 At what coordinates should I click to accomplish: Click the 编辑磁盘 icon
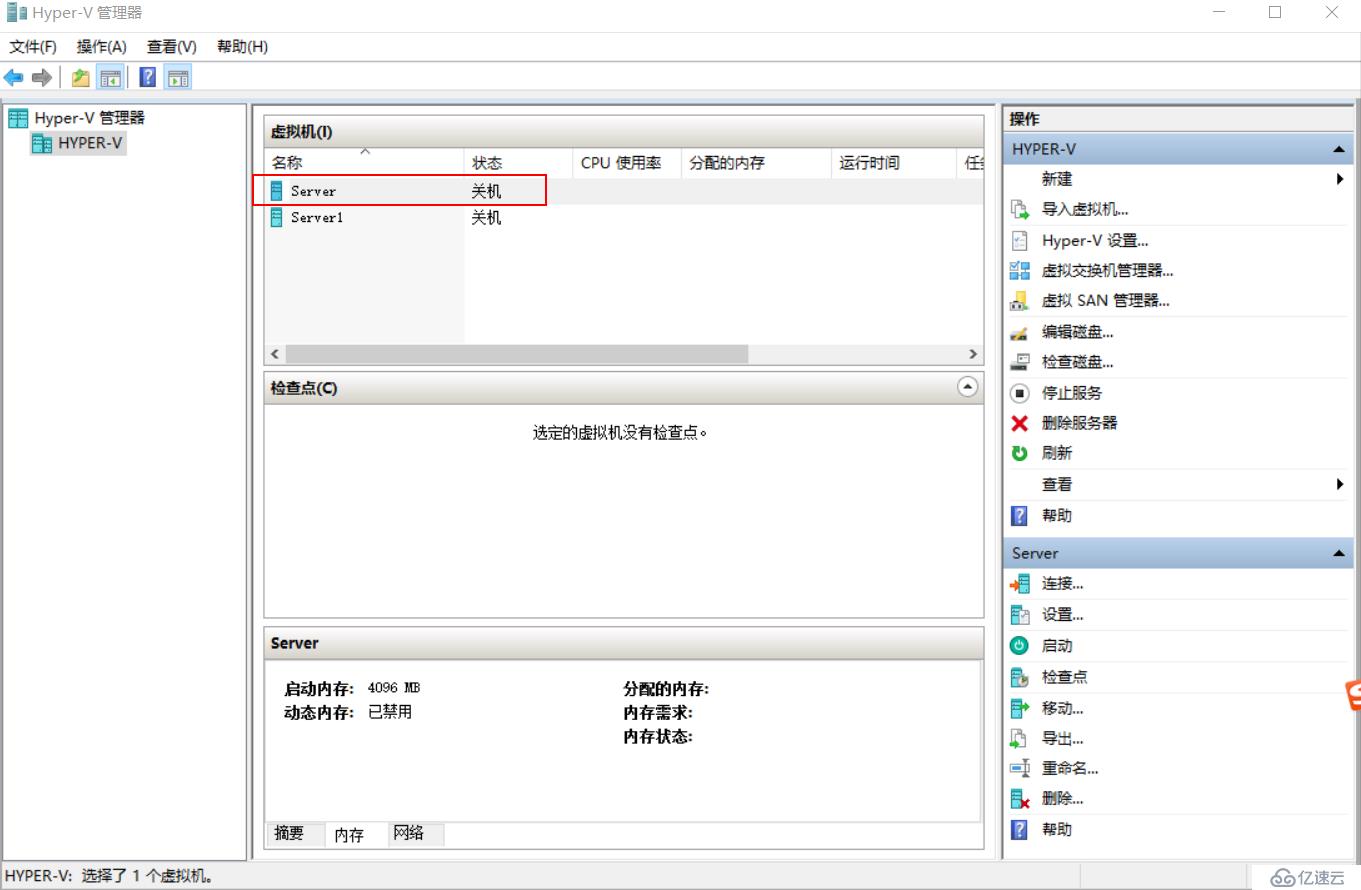[1020, 332]
